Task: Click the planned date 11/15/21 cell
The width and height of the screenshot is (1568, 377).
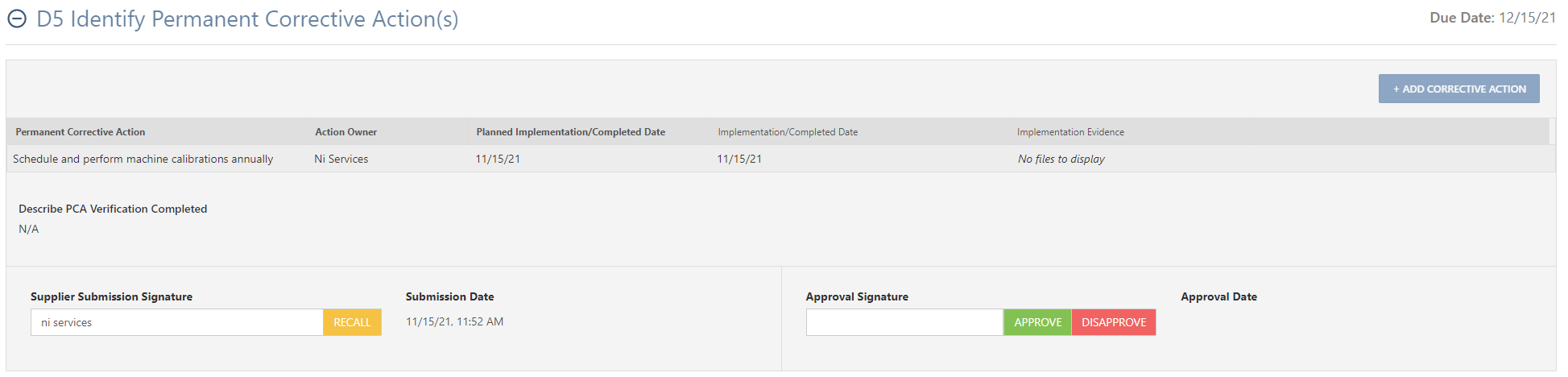Action: point(498,159)
